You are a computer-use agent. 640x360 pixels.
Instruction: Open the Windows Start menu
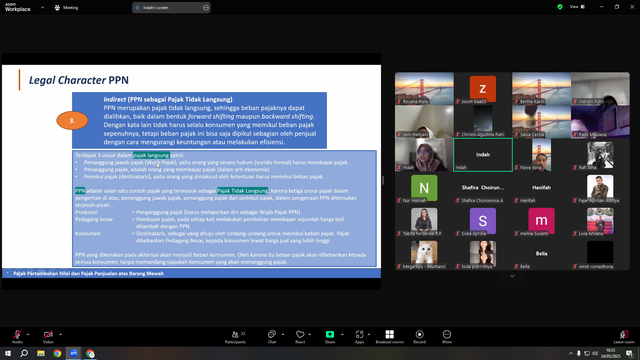[8, 353]
